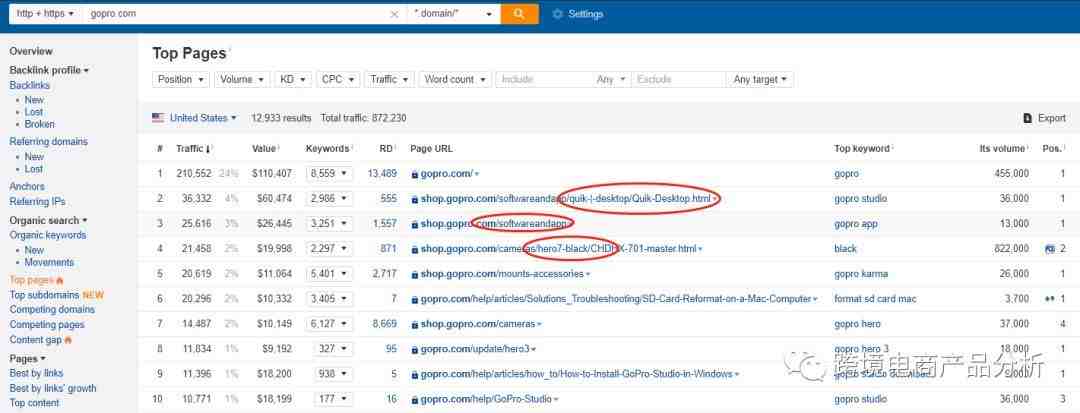Image resolution: width=1080 pixels, height=413 pixels.
Task: Click top keyword 'gopro karma'
Action: pyautogui.click(x=861, y=274)
